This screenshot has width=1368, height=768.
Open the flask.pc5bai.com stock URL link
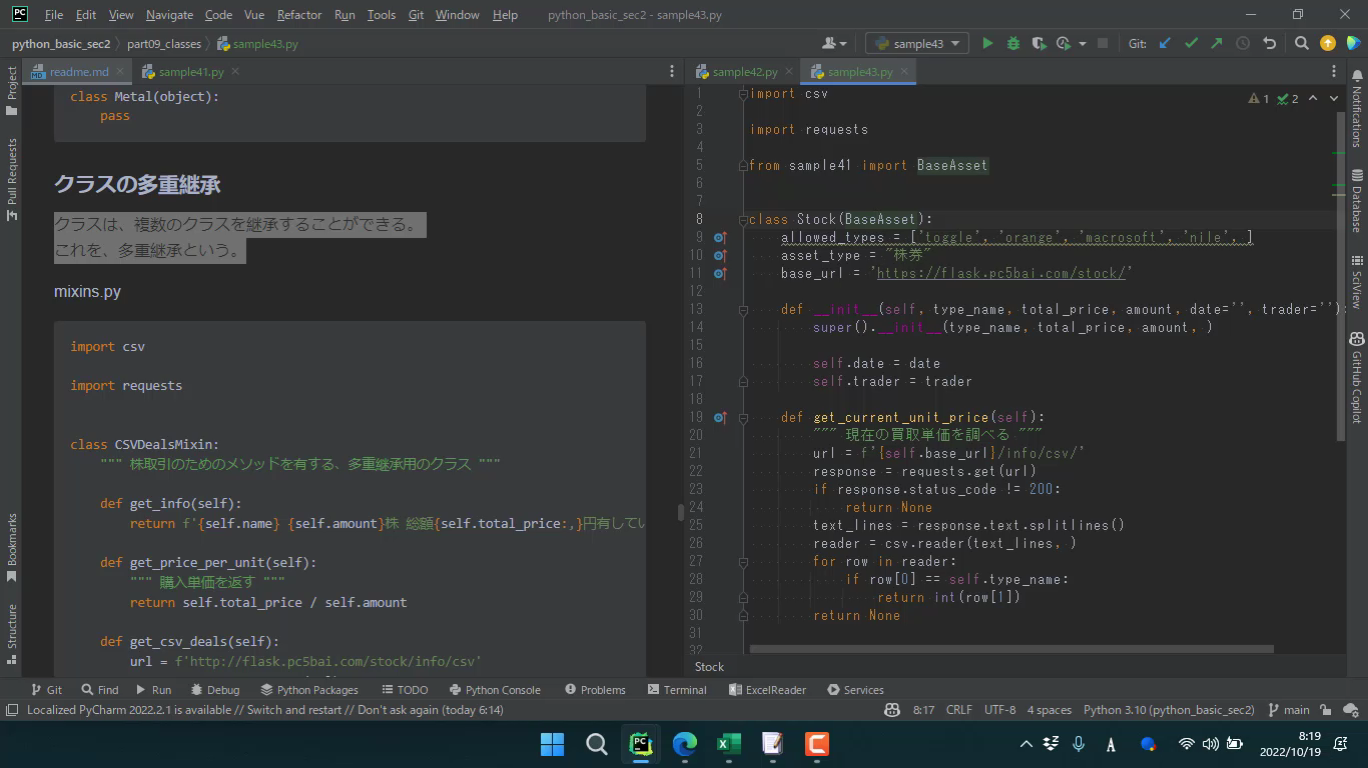(x=1002, y=273)
